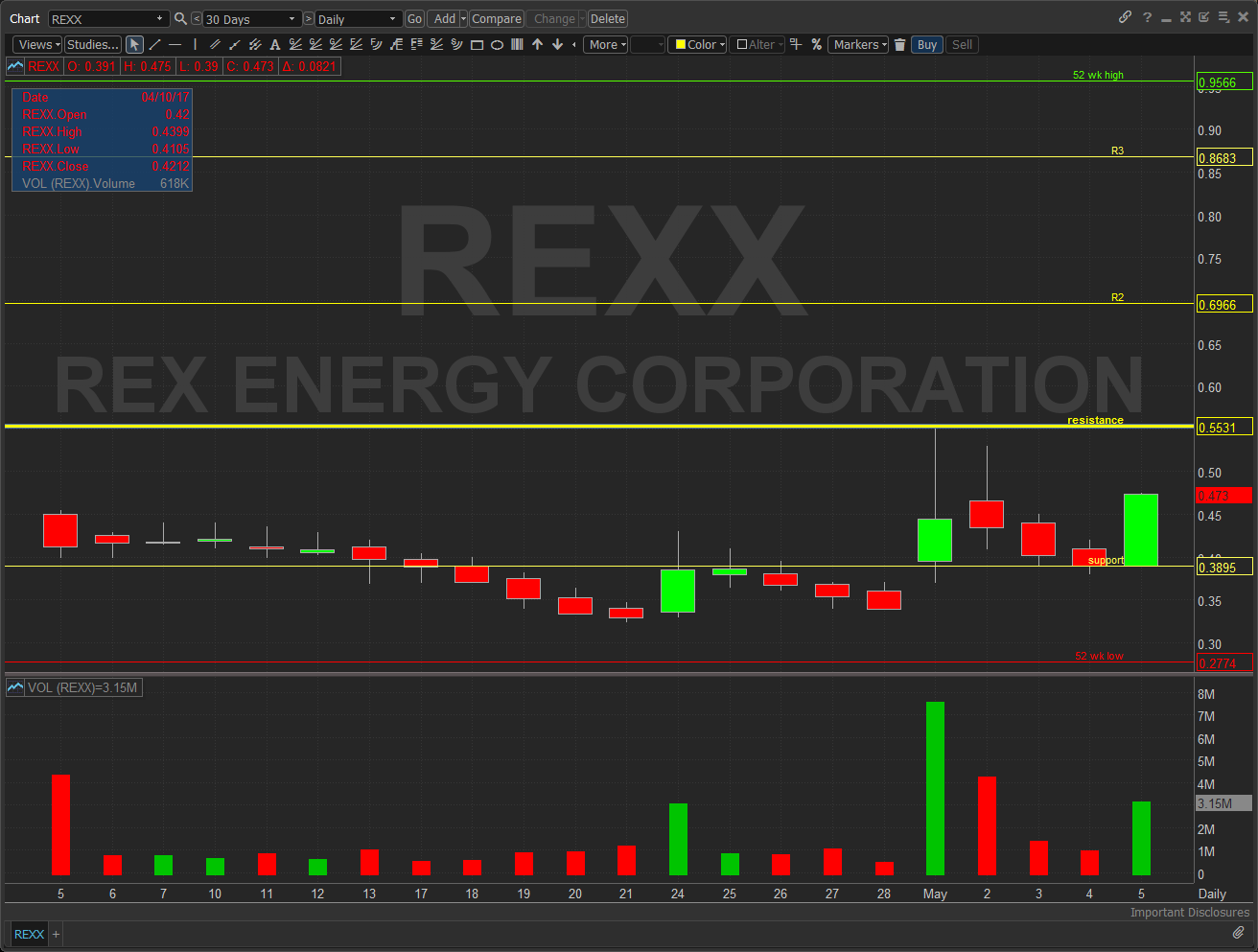Screen dimensions: 1258x952
Task: Open the Views dropdown
Action: coord(39,44)
